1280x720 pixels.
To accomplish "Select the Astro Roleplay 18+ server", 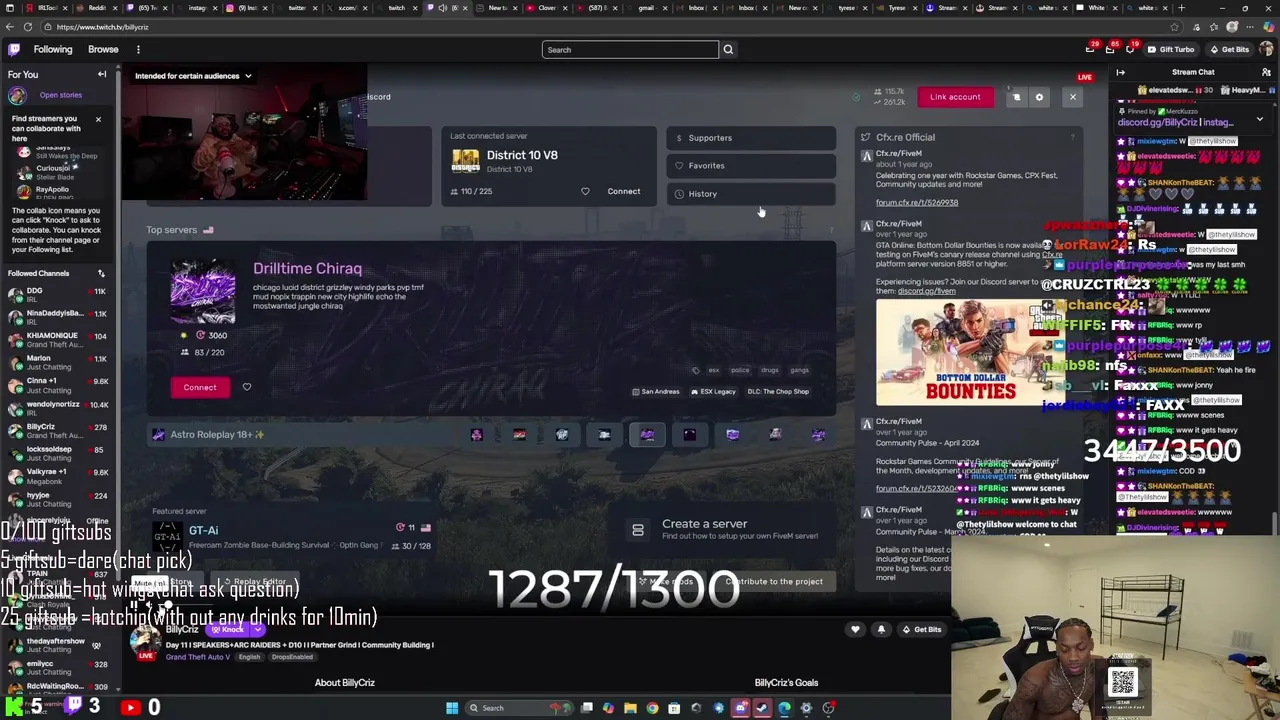I will (216, 434).
